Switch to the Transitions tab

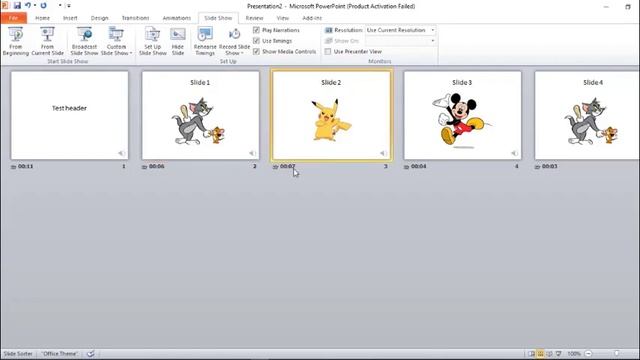(x=136, y=18)
